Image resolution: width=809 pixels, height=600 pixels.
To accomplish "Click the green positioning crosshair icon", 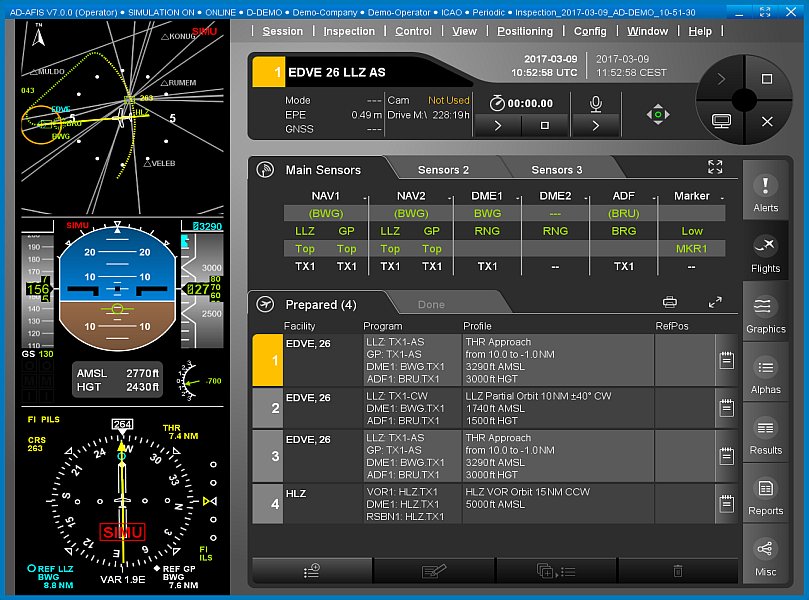I will (658, 114).
